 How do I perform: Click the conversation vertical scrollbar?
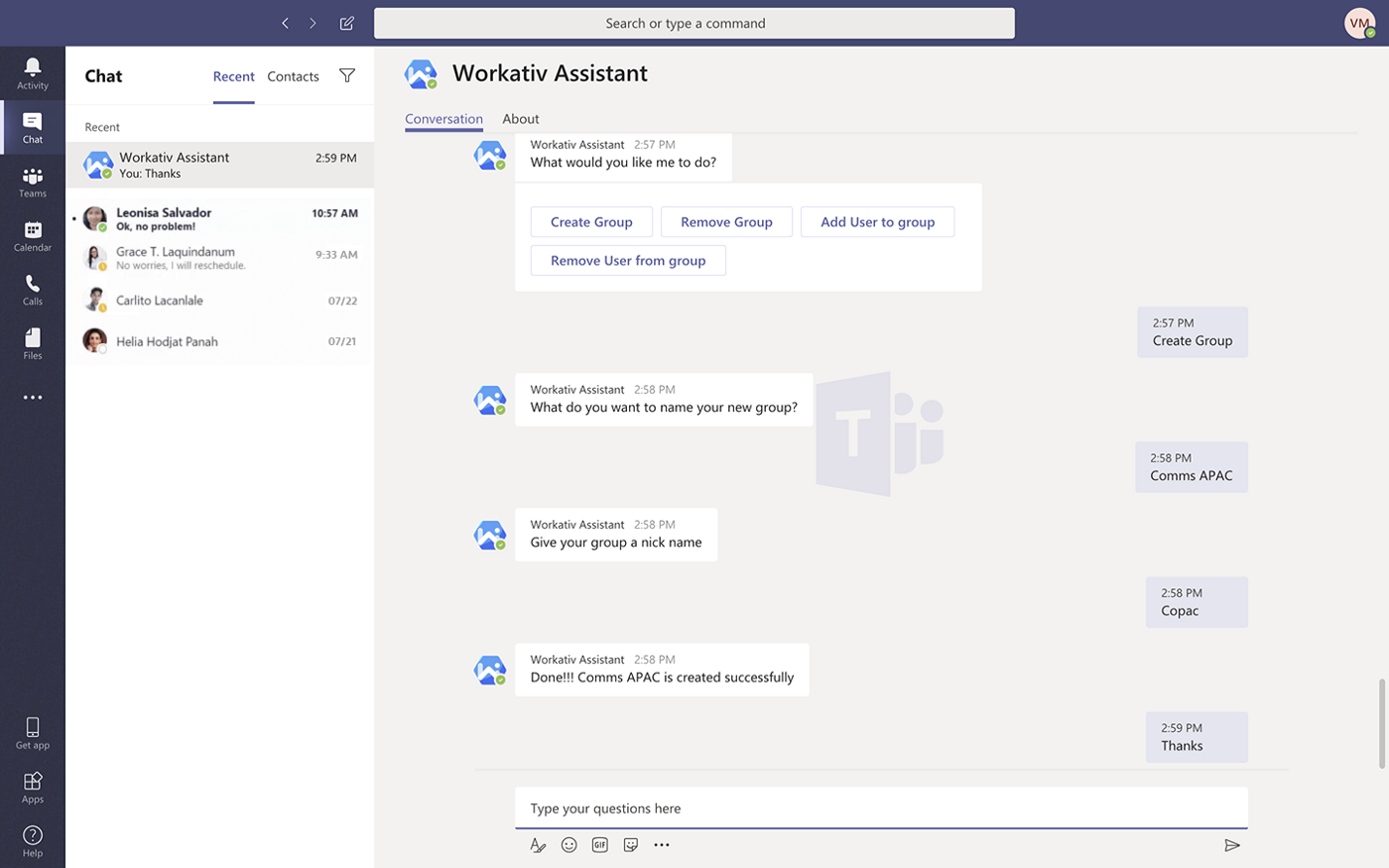pos(1381,723)
